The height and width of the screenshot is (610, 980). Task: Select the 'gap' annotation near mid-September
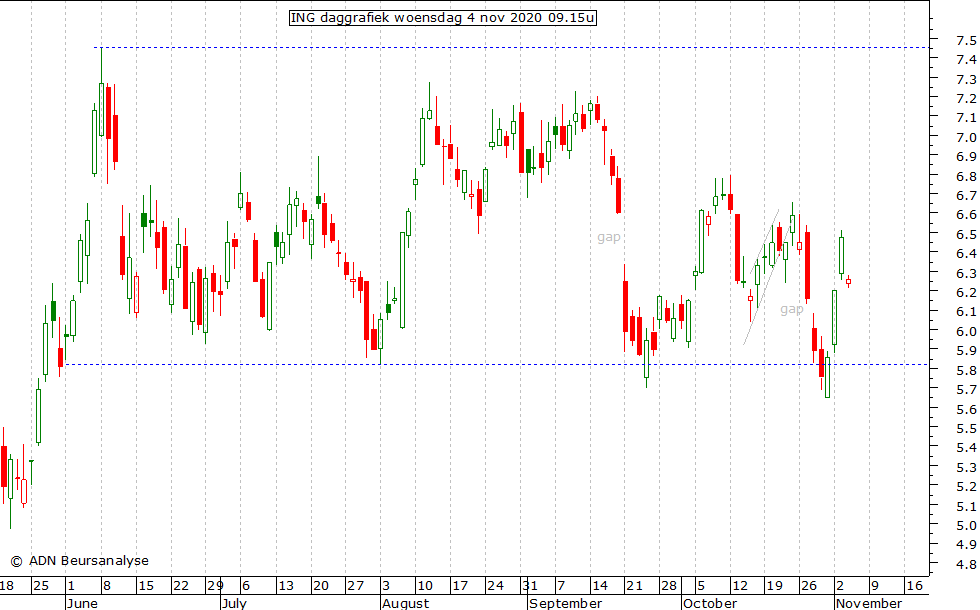[x=609, y=237]
